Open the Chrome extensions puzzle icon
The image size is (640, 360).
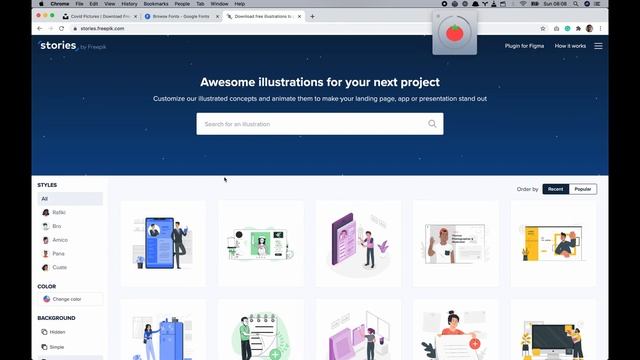[578, 29]
